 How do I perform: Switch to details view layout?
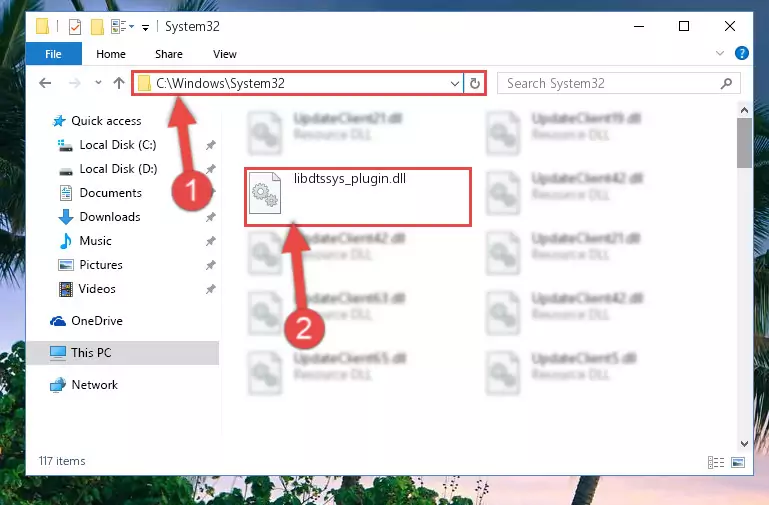point(716,462)
